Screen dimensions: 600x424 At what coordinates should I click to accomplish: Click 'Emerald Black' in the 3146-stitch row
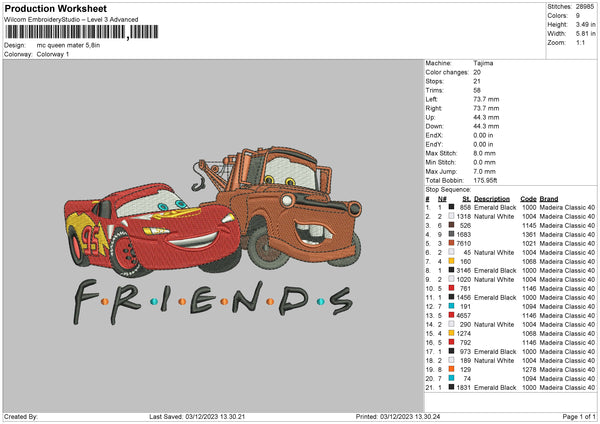[x=495, y=271]
